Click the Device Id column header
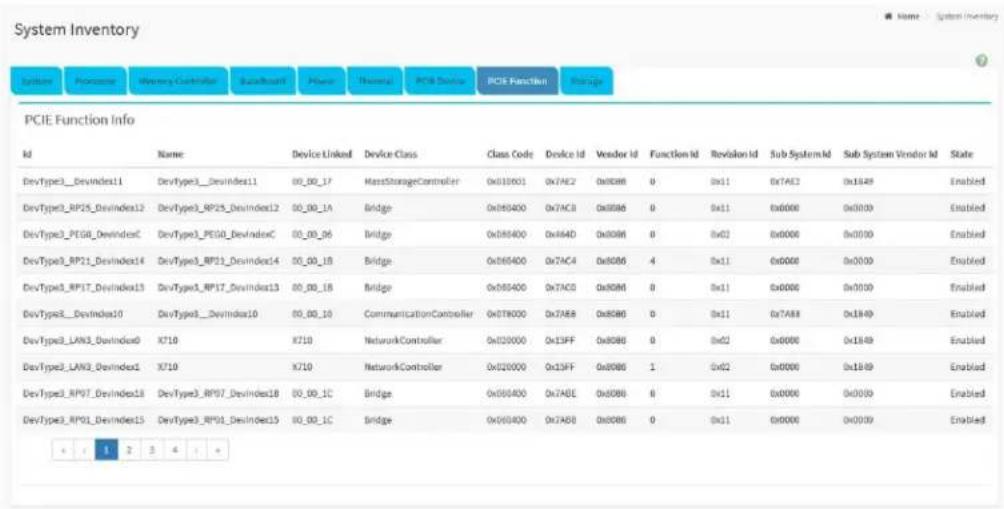Viewport: 1004px width, 509px height. click(x=565, y=154)
